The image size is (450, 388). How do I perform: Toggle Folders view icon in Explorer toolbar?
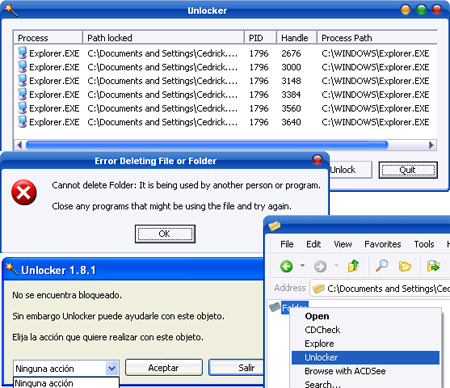(405, 266)
